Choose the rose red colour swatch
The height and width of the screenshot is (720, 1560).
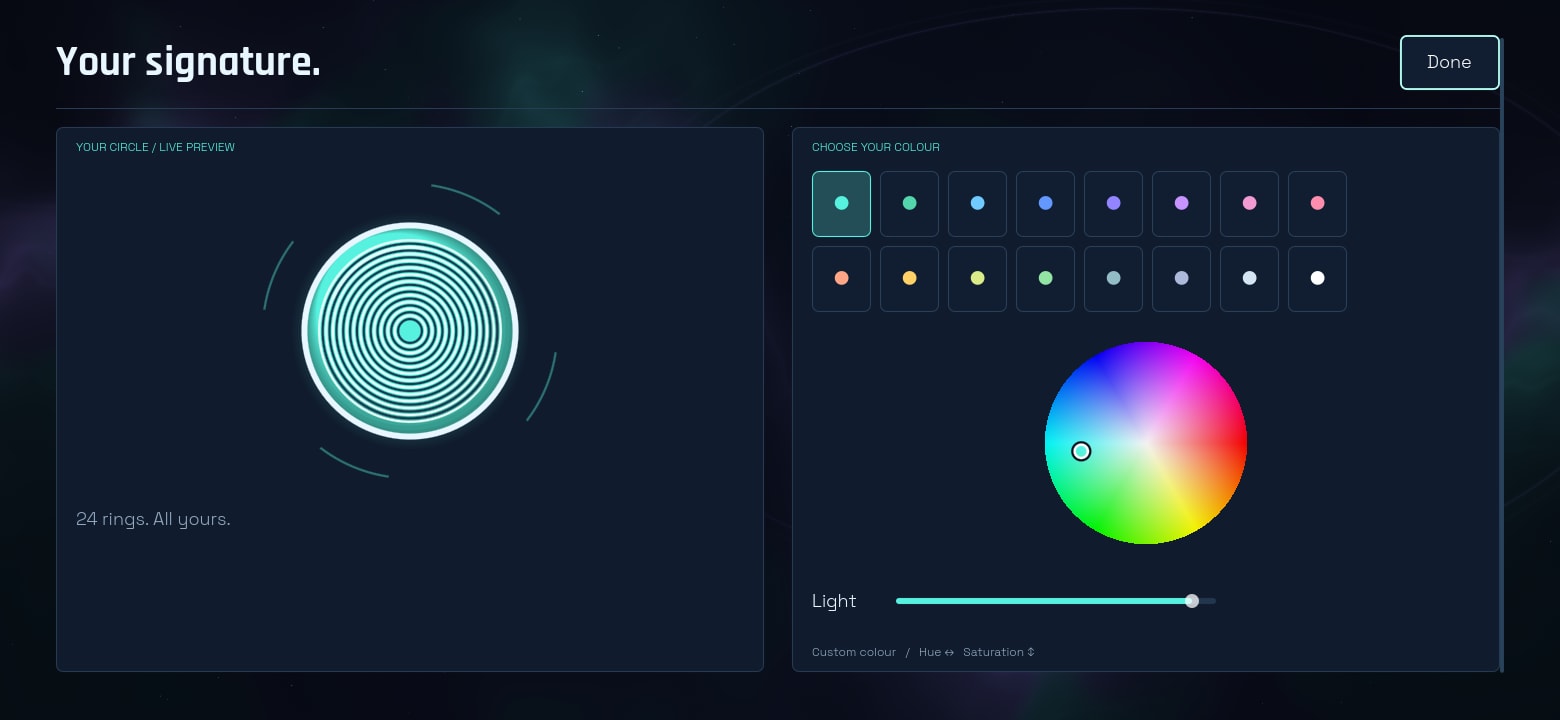pyautogui.click(x=1317, y=204)
